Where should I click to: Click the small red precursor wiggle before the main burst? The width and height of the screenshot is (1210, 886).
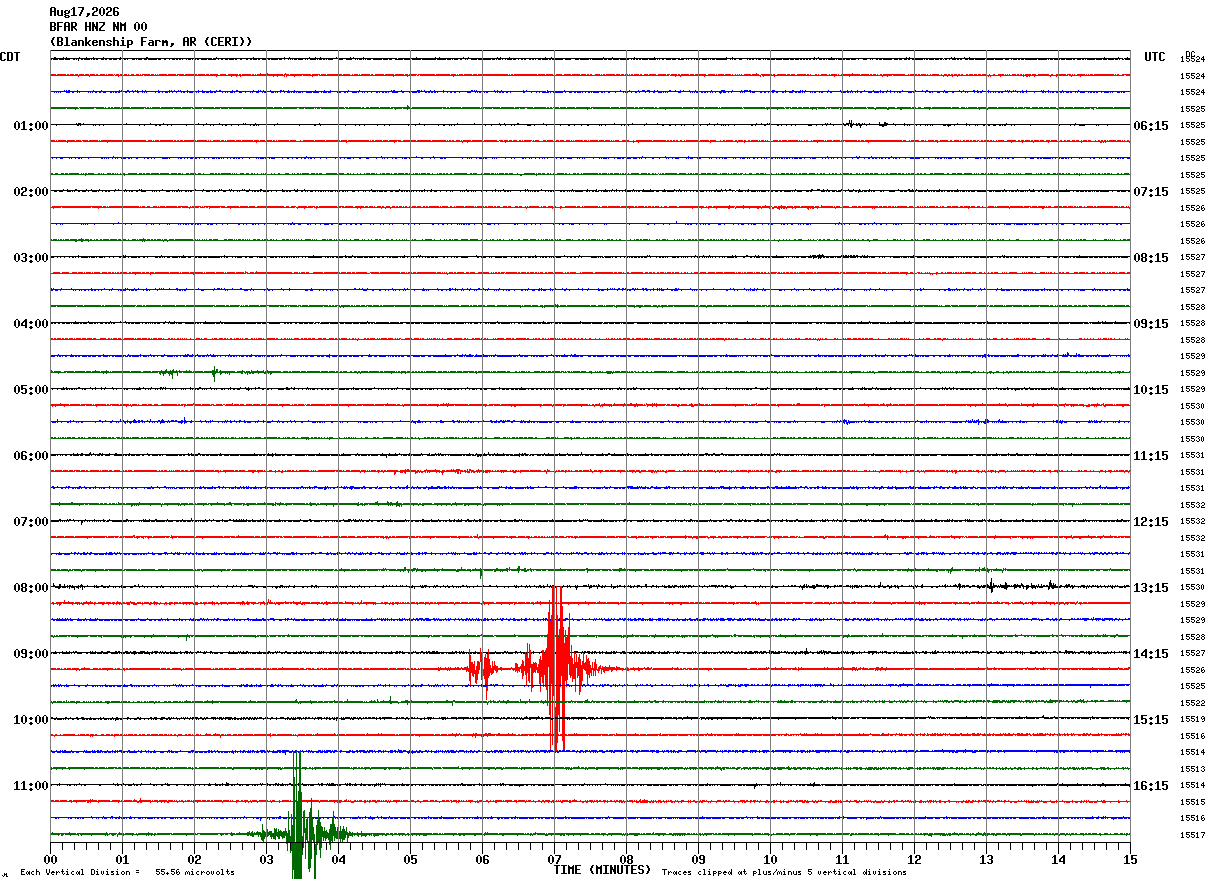point(483,668)
